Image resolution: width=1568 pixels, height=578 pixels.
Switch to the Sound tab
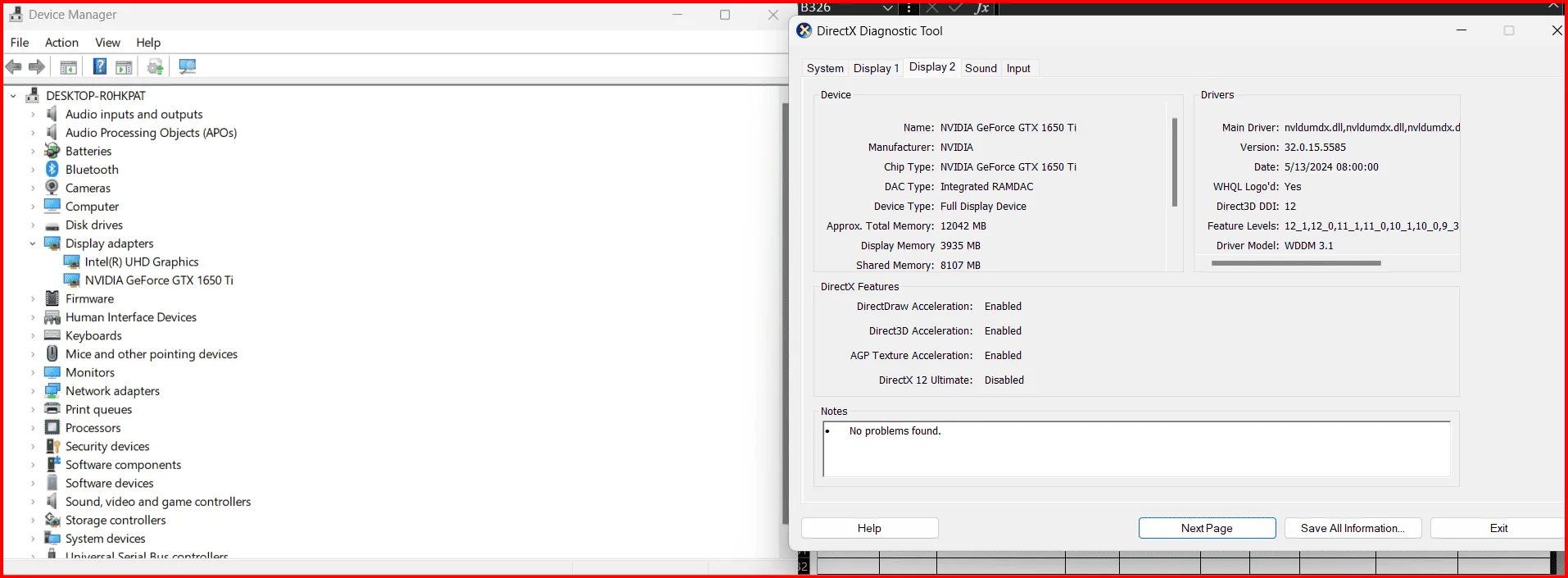(x=981, y=68)
